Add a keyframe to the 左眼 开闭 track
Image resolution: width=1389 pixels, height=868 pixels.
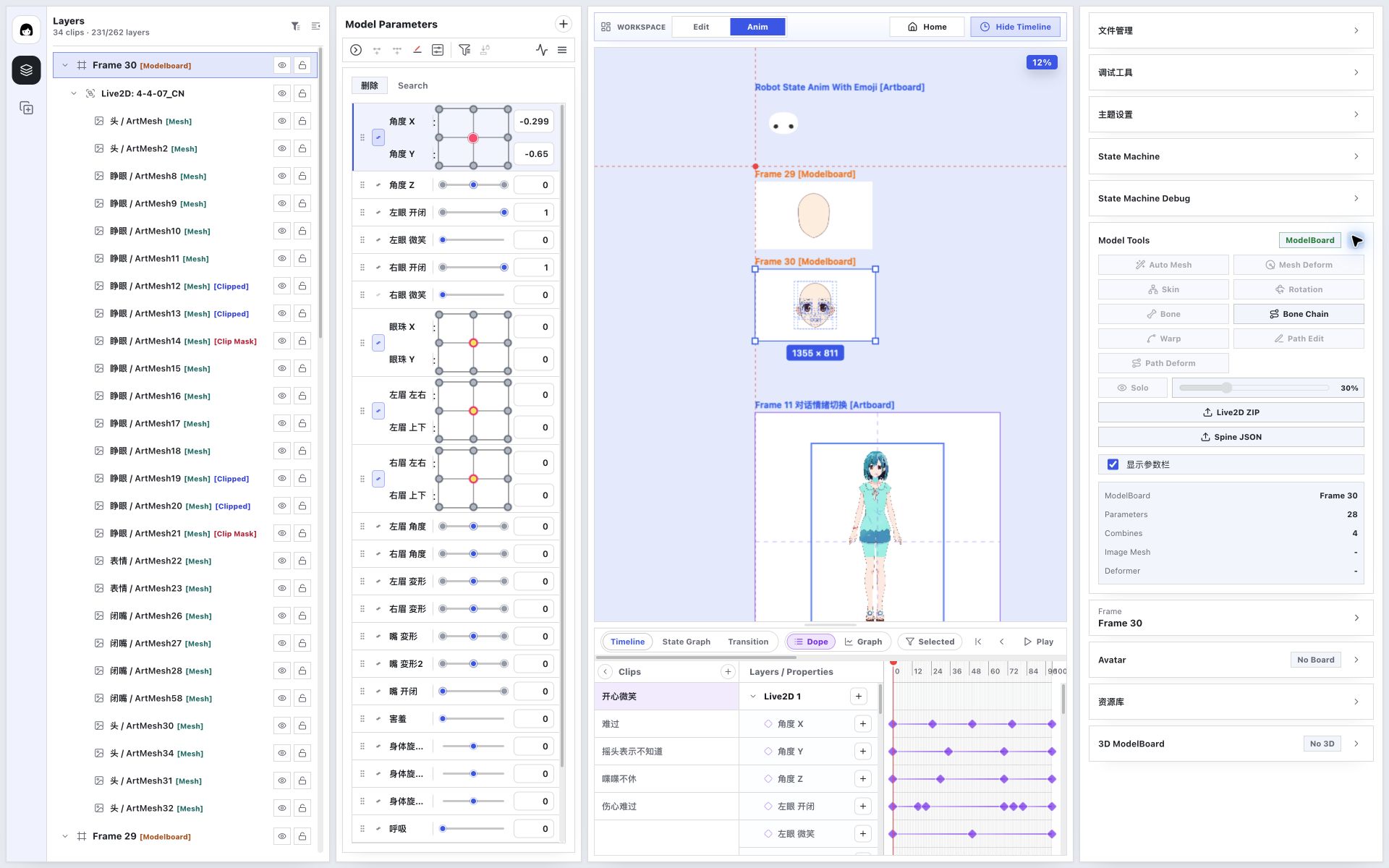pyautogui.click(x=863, y=807)
